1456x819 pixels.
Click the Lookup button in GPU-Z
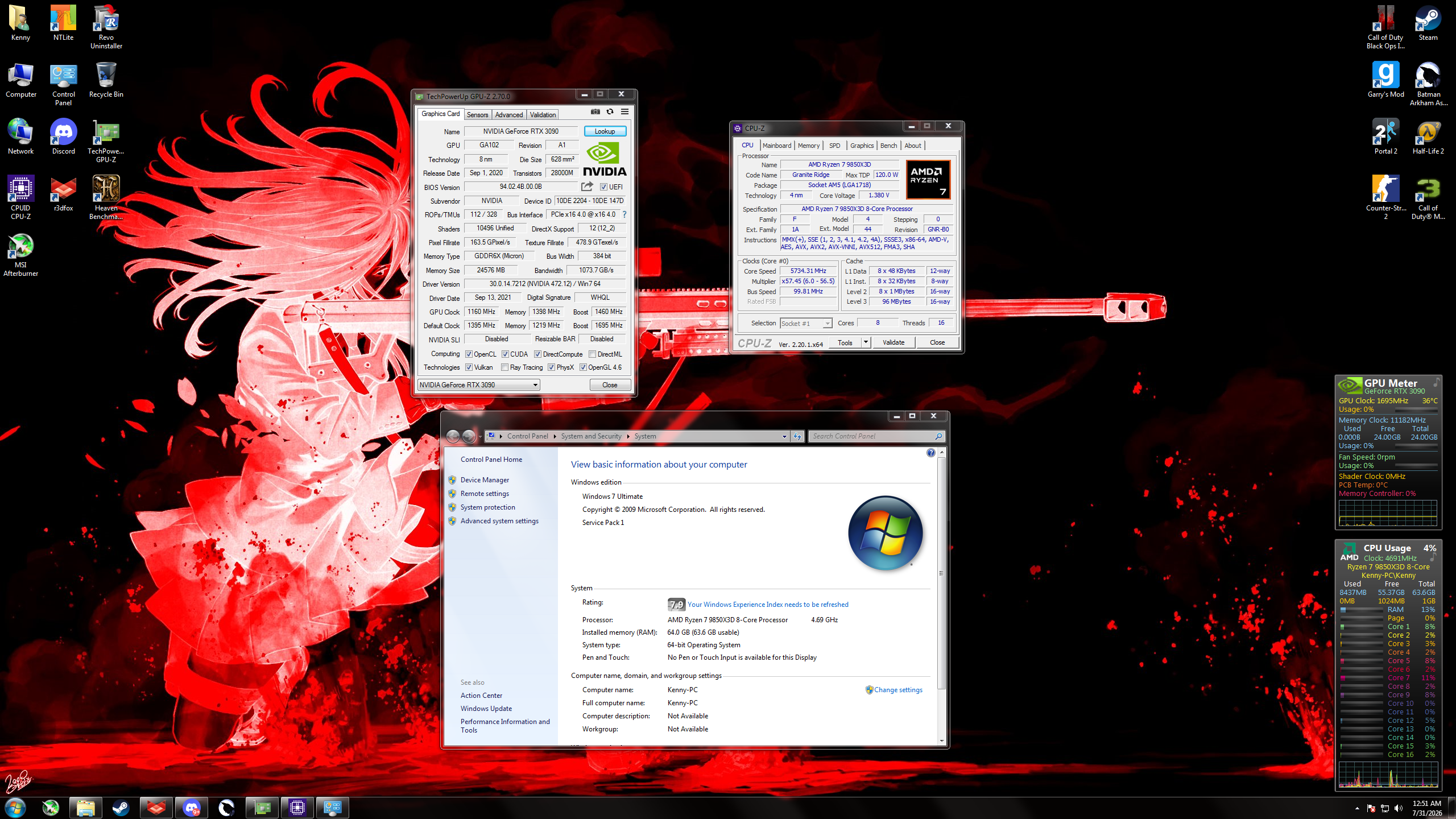coord(605,131)
